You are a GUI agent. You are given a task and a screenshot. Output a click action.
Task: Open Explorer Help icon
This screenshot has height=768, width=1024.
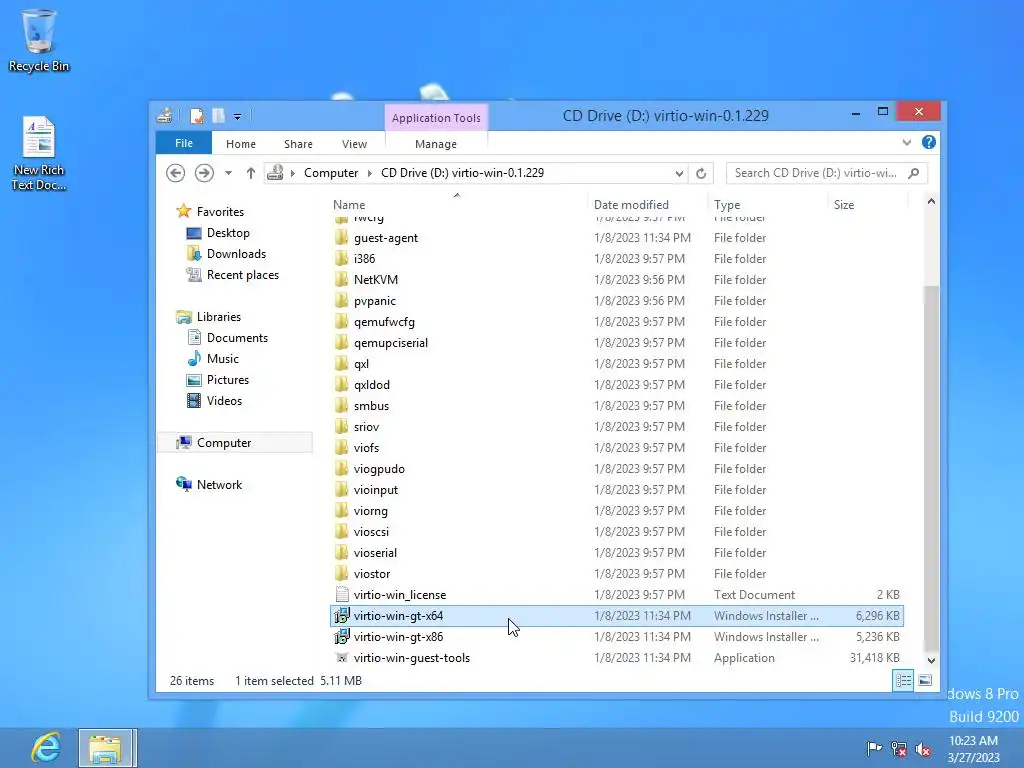[x=928, y=142]
